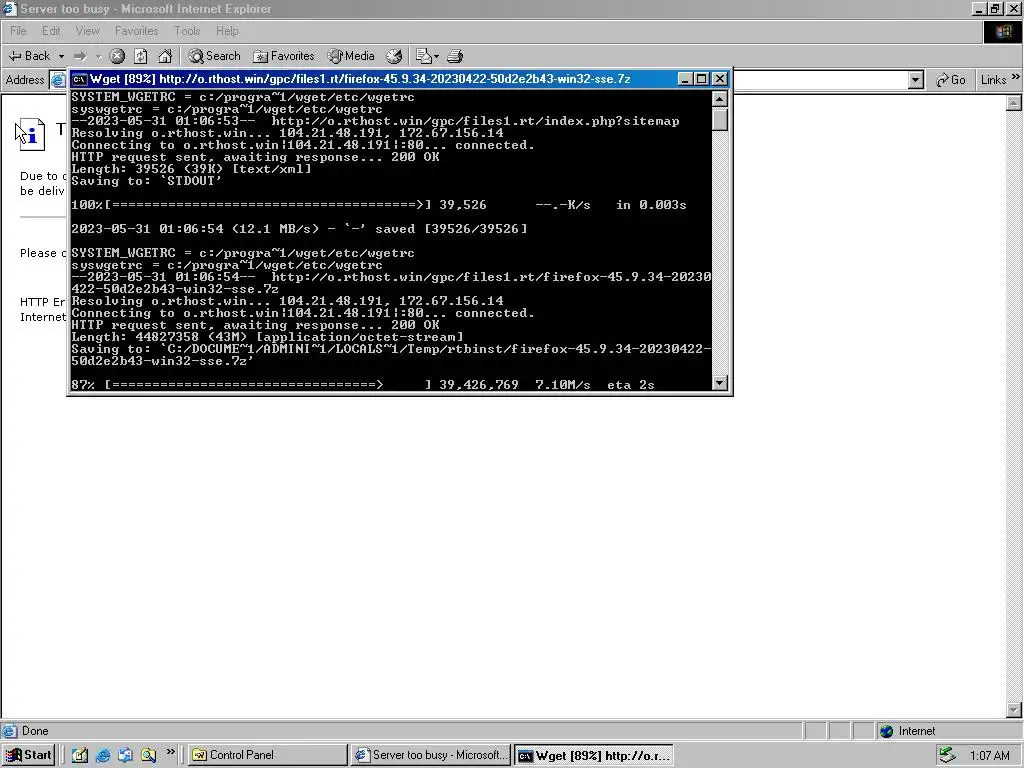1024x768 pixels.
Task: Click the Go button next to address bar
Action: pyautogui.click(x=950, y=80)
